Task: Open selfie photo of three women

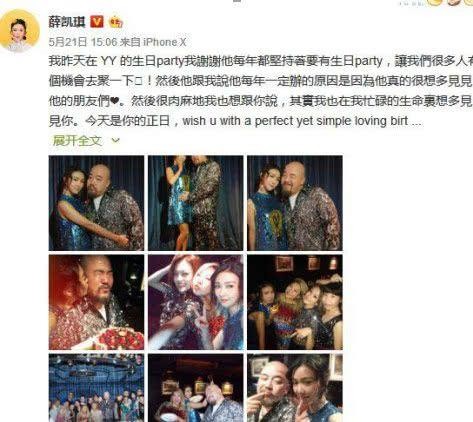Action: click(x=196, y=302)
